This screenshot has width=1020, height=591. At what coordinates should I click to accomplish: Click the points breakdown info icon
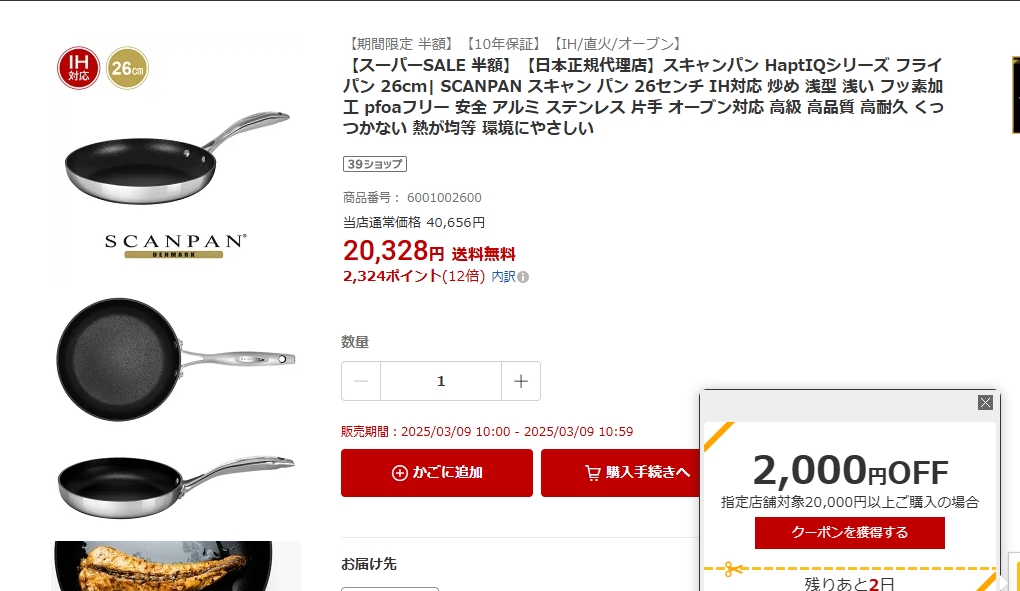coord(523,277)
